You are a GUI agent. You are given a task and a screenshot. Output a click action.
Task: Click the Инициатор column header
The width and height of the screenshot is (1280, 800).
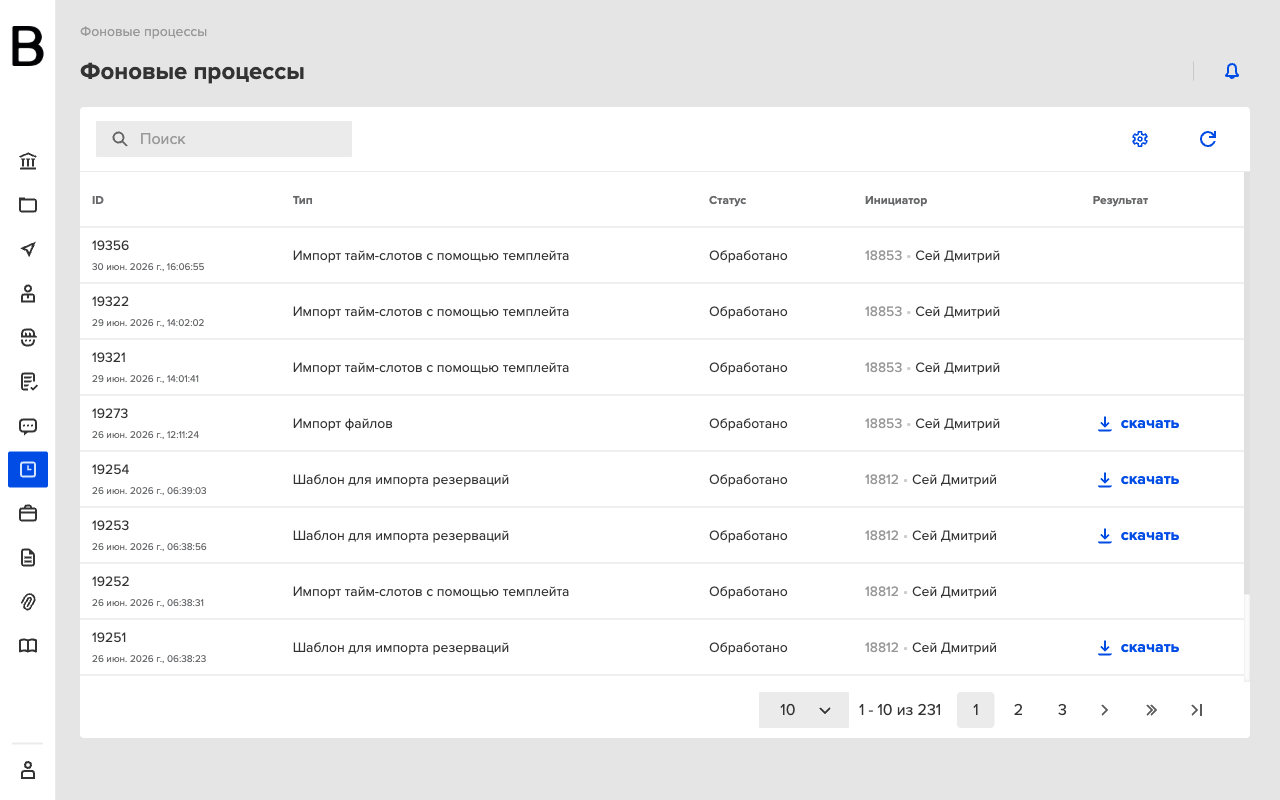coord(896,200)
